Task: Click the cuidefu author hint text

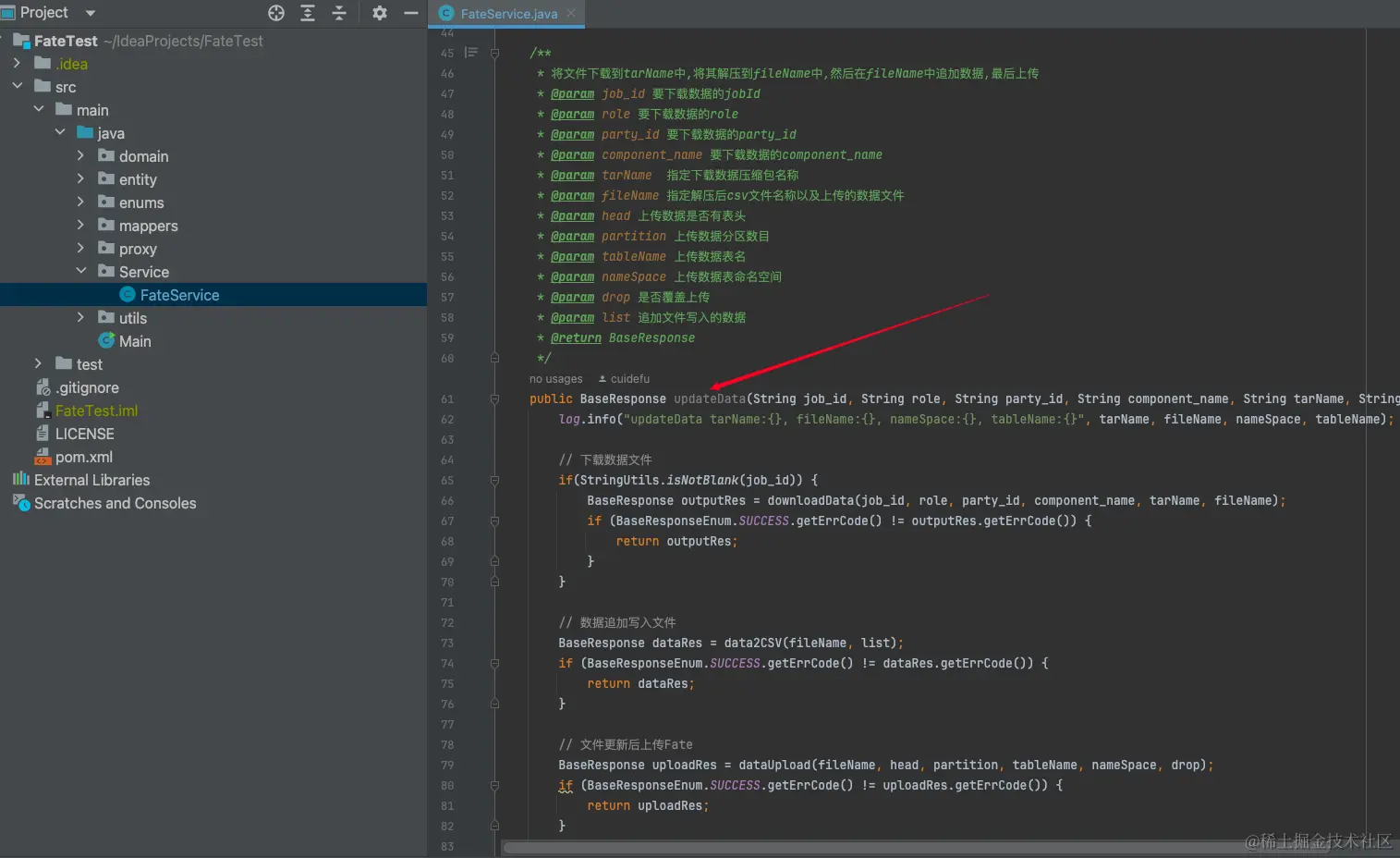Action: [630, 379]
